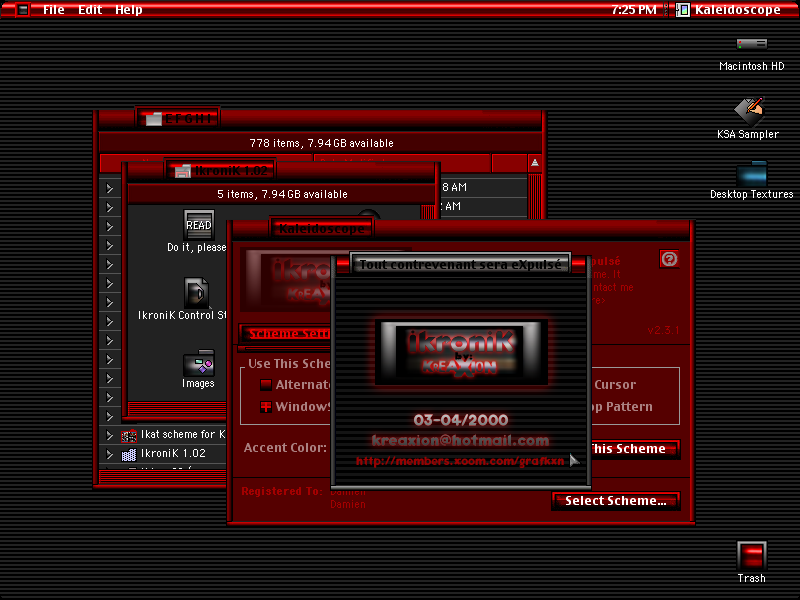800x600 pixels.
Task: Click the 03-04/2000 date text
Action: point(461,420)
